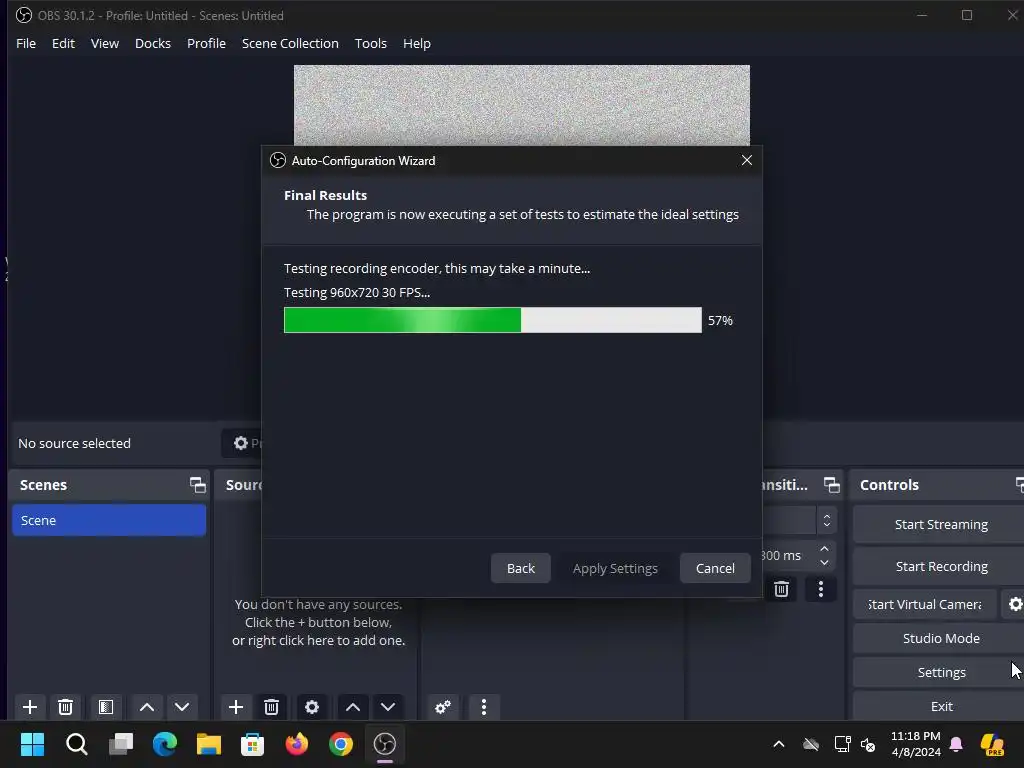Image resolution: width=1024 pixels, height=768 pixels.
Task: Add a new source with plus icon
Action: [236, 707]
